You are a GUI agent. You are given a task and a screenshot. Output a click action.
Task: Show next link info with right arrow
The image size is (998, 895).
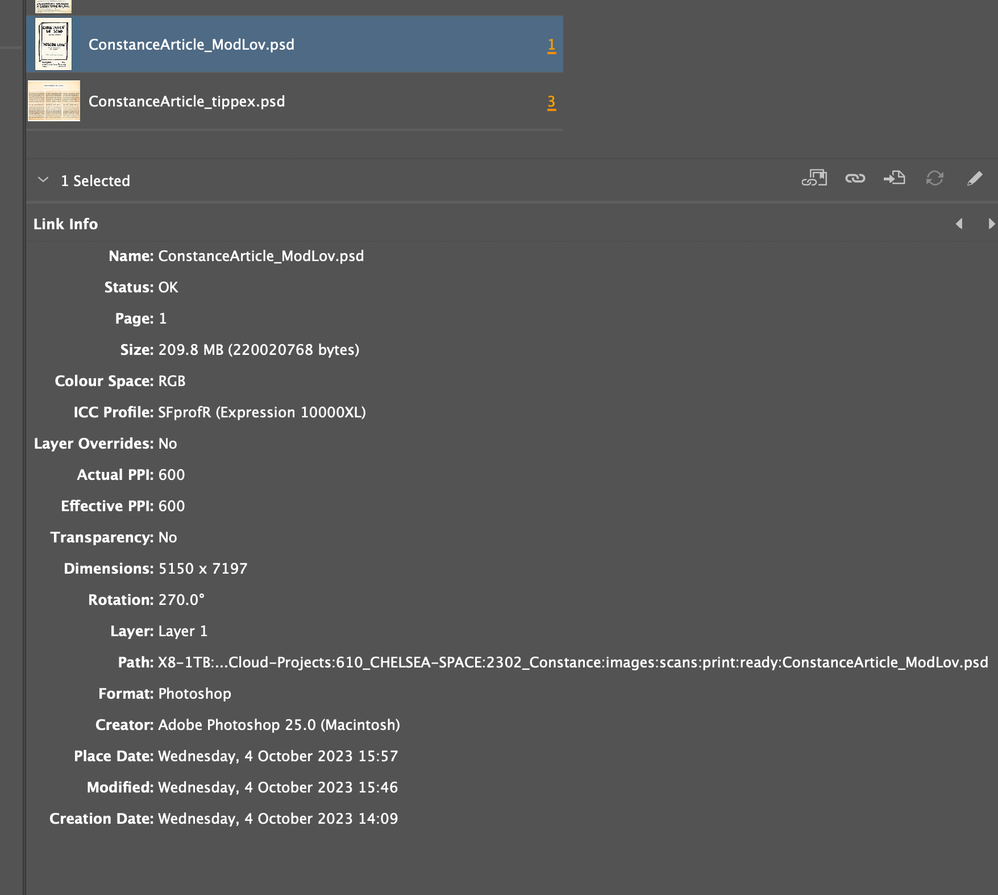991,224
